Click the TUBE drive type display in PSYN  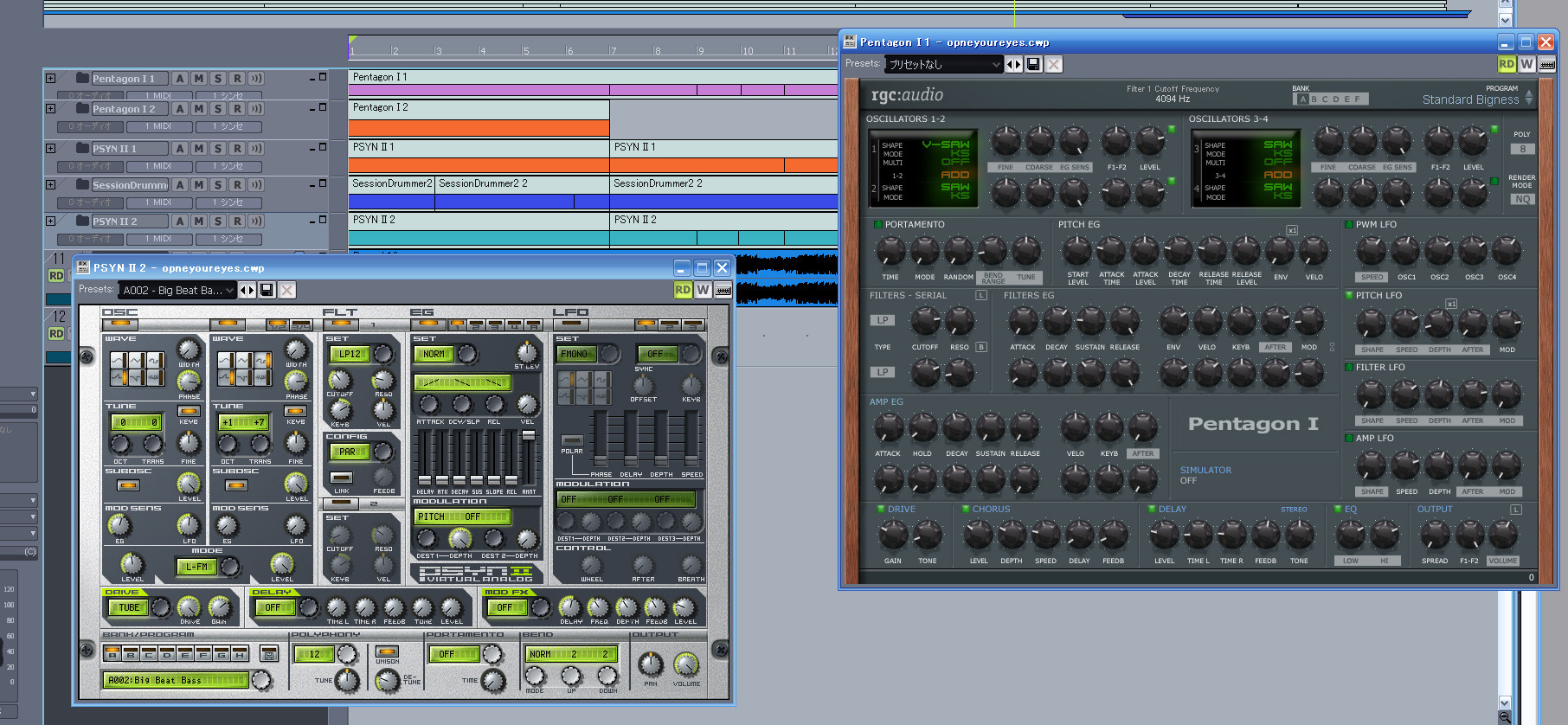[129, 607]
